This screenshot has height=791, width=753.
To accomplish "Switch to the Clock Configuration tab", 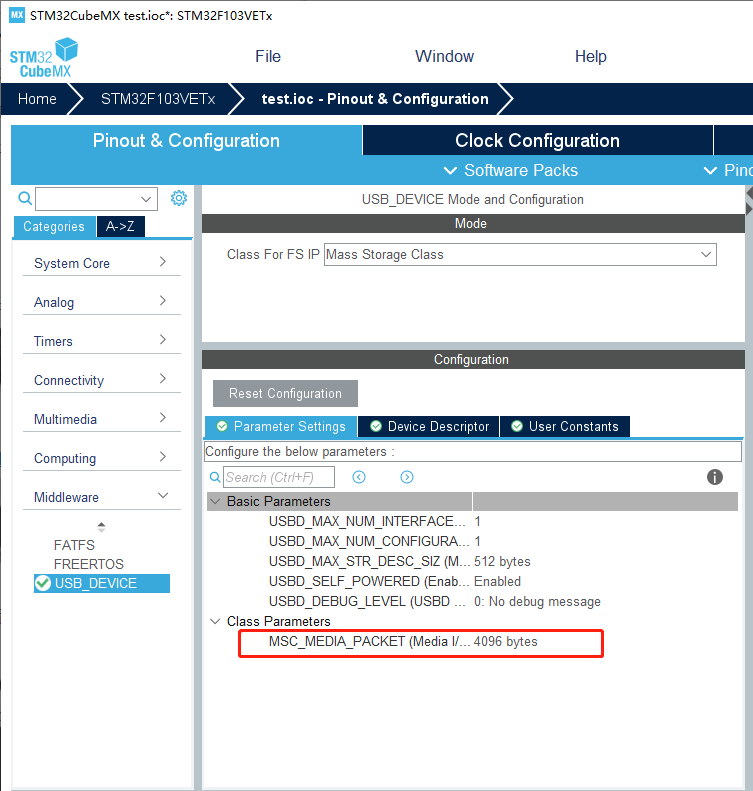I will pyautogui.click(x=537, y=140).
